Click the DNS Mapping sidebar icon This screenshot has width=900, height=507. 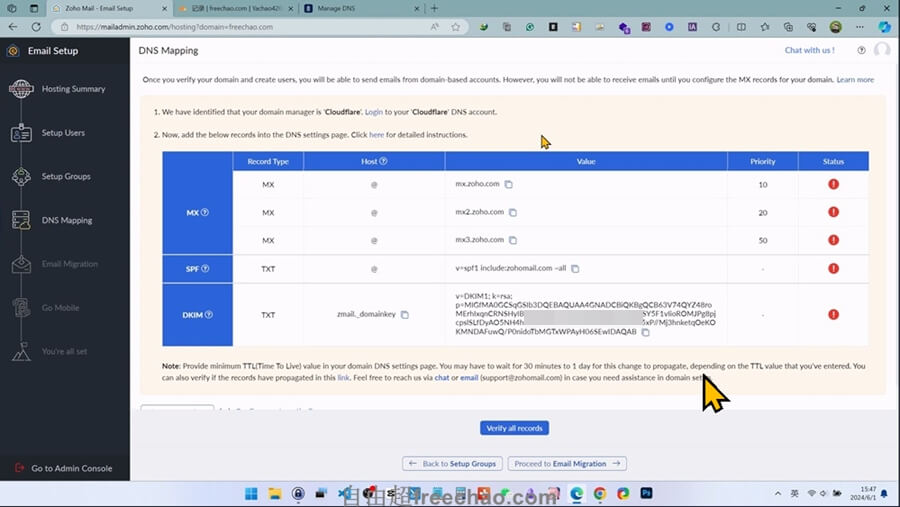tap(21, 220)
